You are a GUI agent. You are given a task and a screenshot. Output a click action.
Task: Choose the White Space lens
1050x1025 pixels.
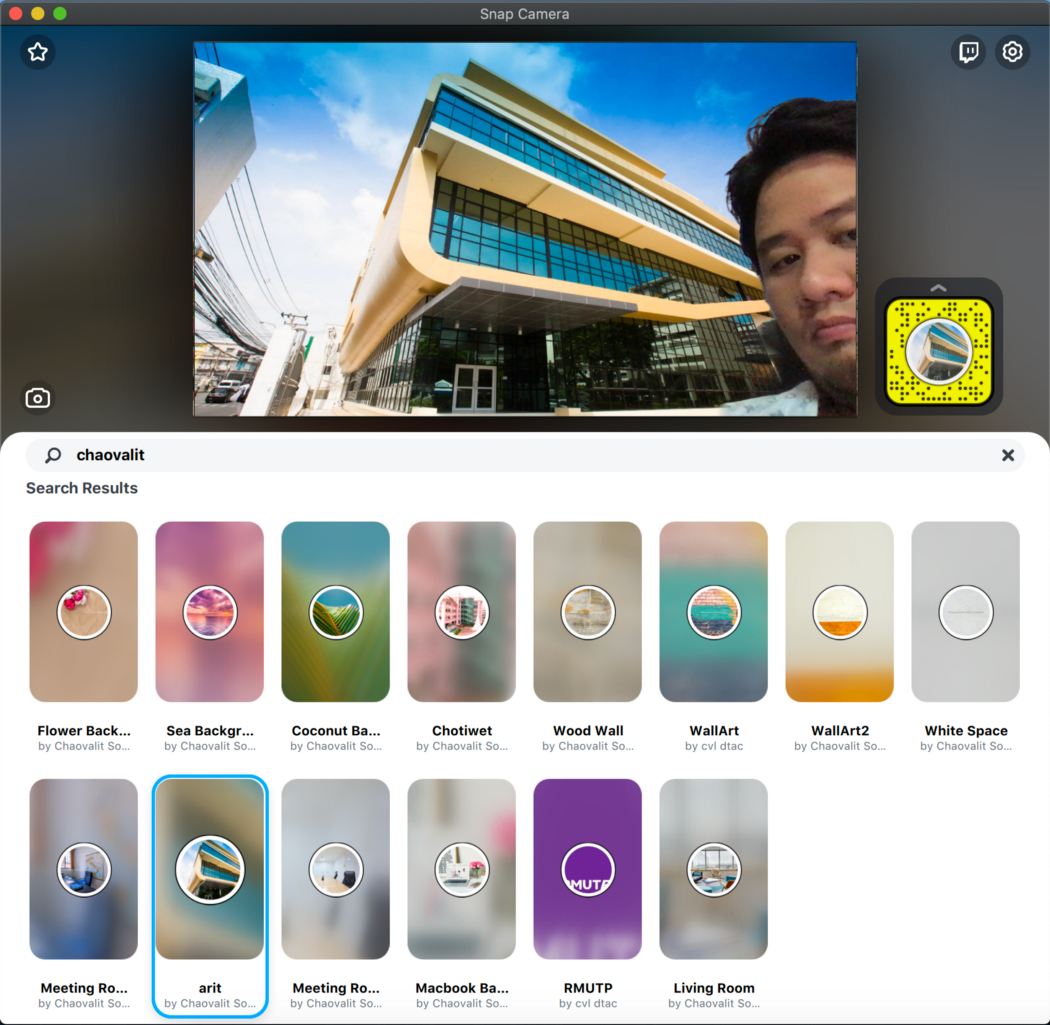click(965, 611)
